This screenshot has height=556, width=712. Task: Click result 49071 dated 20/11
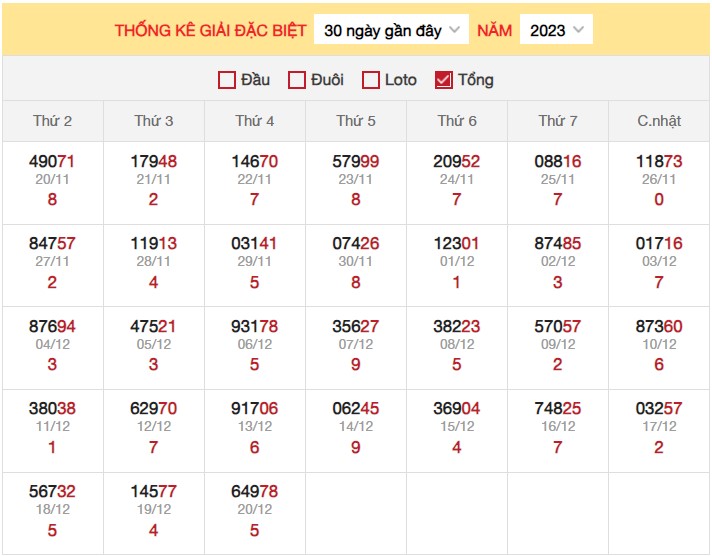[53, 161]
